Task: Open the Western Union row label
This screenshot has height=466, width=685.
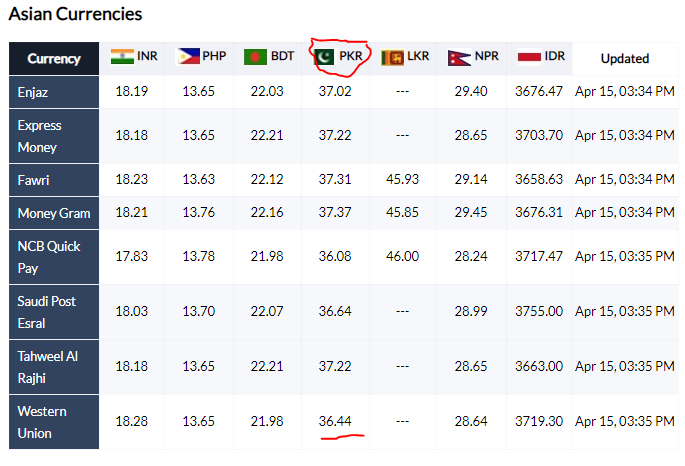Action: [x=54, y=422]
